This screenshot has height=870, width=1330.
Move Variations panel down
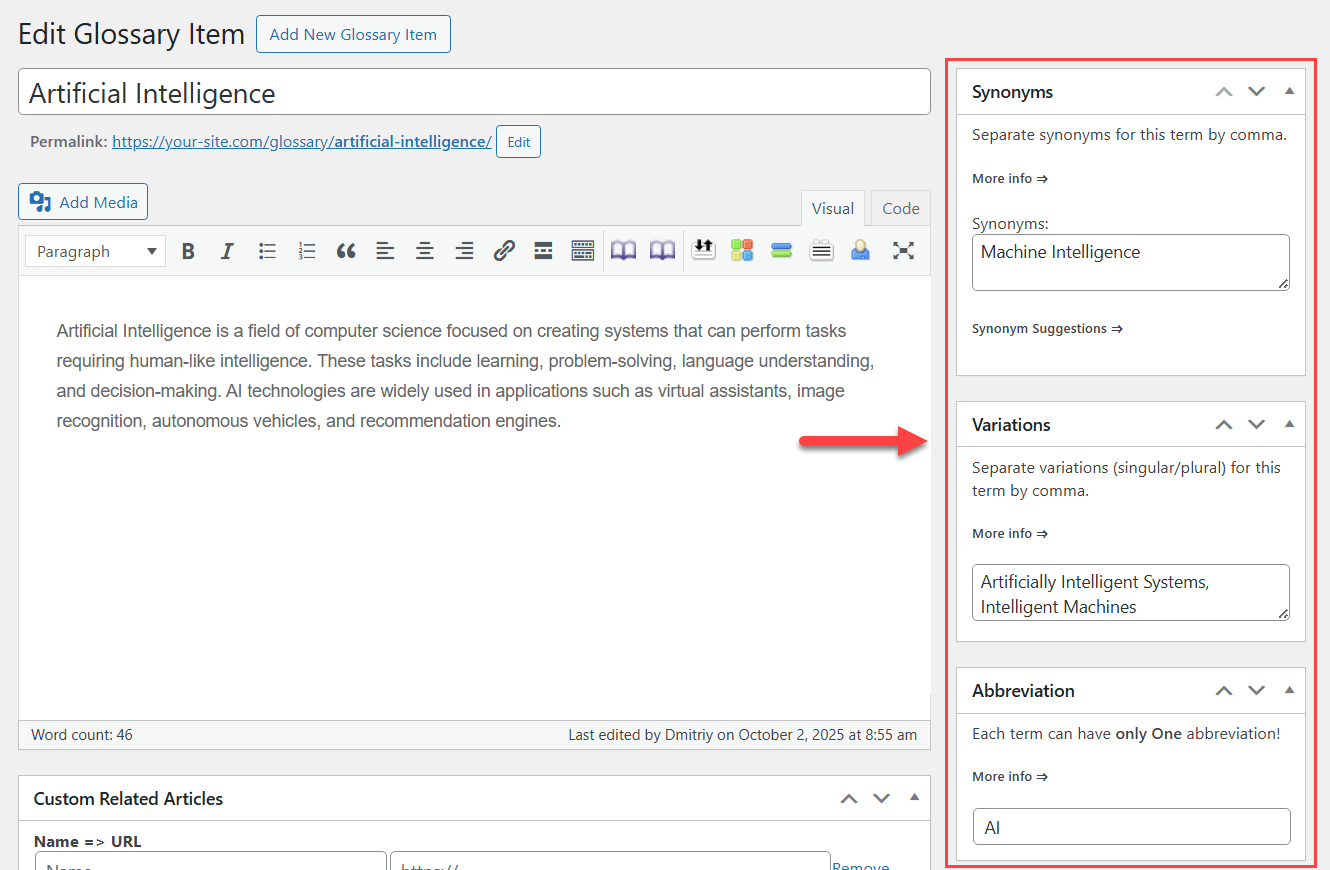tap(1257, 424)
